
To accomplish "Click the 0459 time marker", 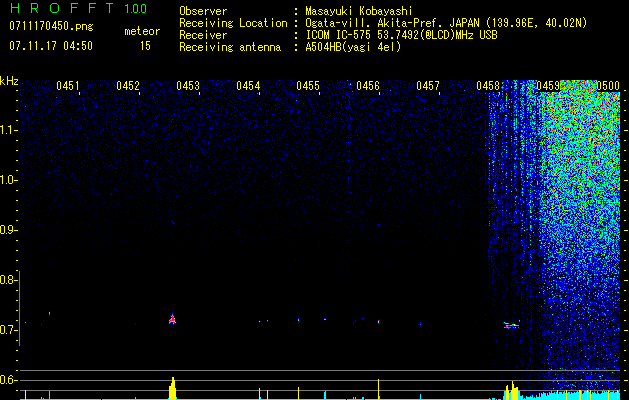I will tap(548, 86).
